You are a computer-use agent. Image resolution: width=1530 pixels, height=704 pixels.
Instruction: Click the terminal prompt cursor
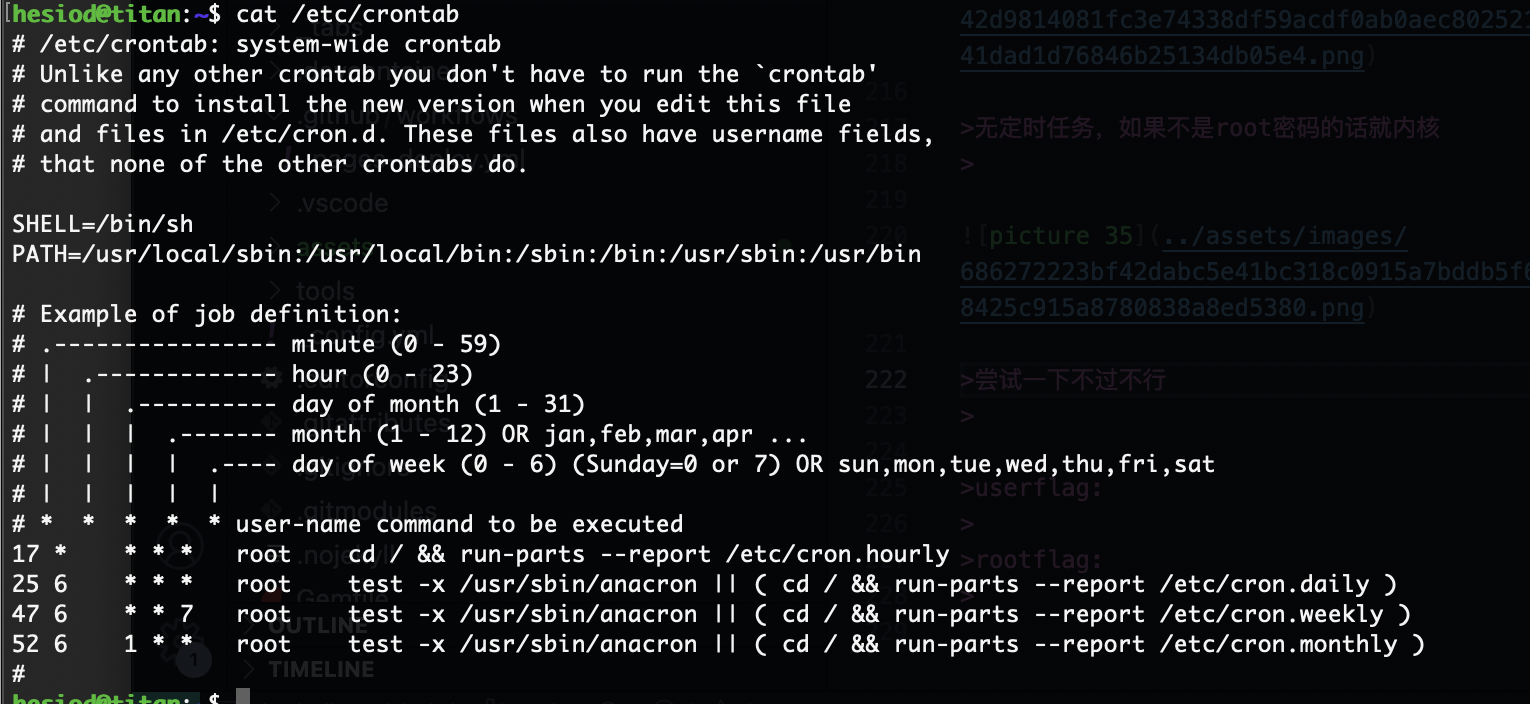coord(242,697)
